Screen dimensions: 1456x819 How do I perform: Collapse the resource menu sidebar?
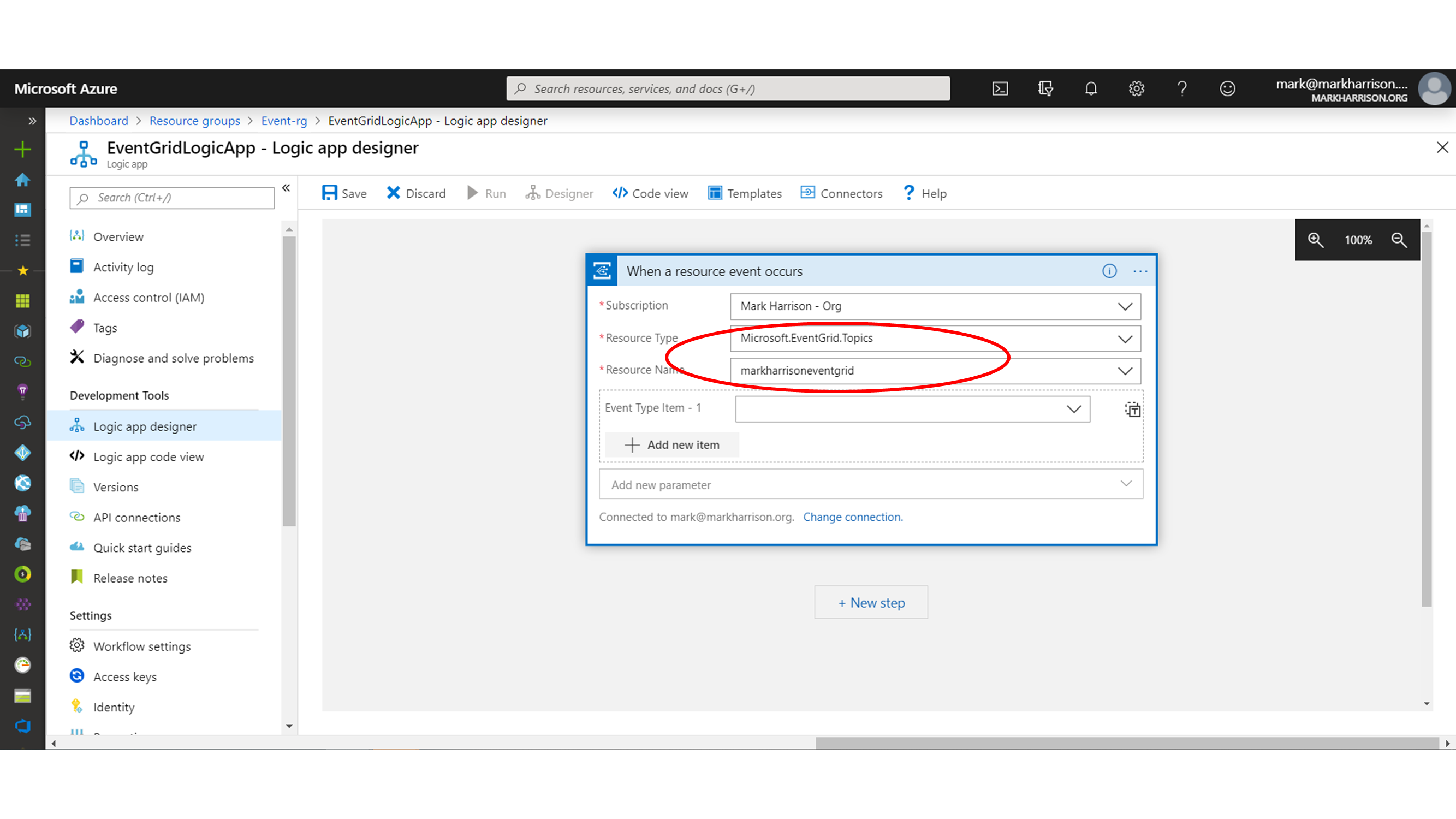tap(286, 188)
